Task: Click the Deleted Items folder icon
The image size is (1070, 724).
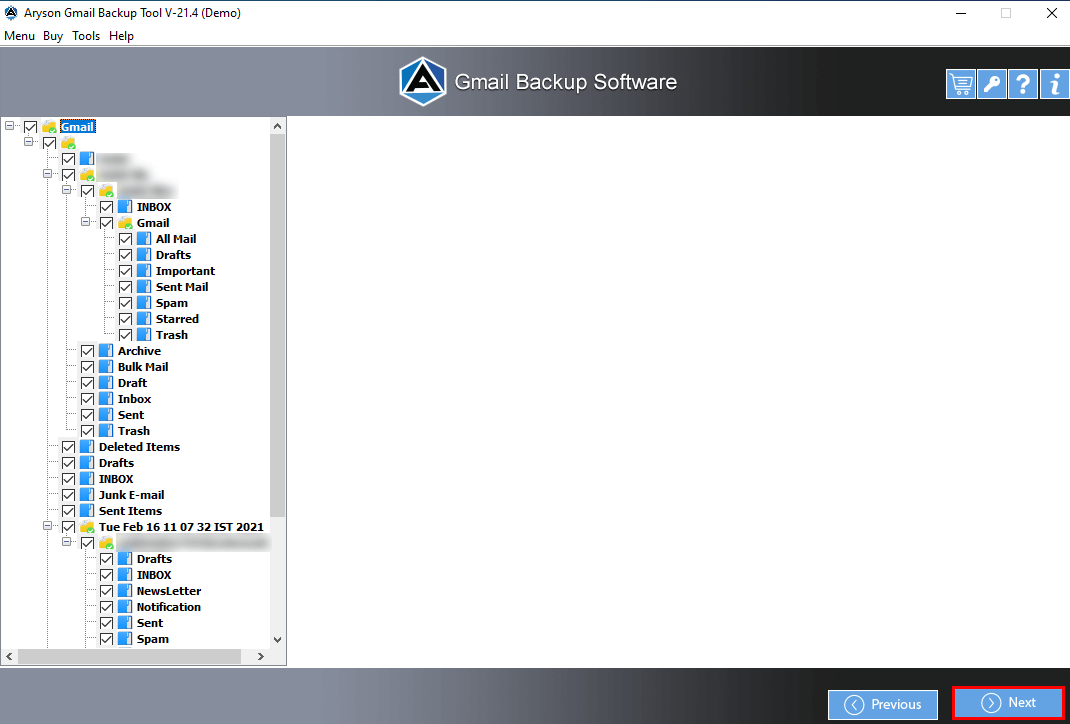Action: tap(87, 447)
